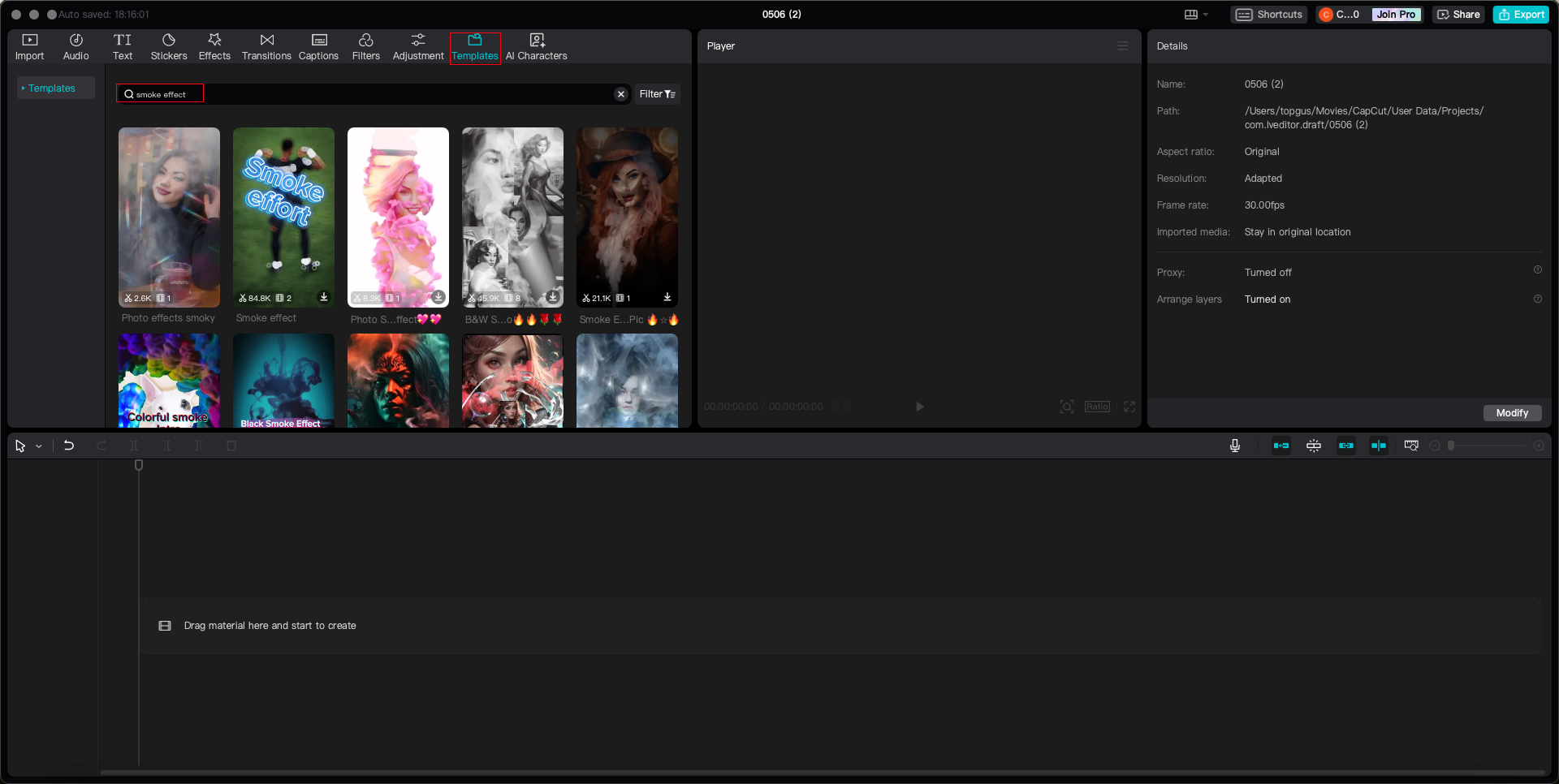Download the B&W smoke template
1559x784 pixels.
click(553, 297)
